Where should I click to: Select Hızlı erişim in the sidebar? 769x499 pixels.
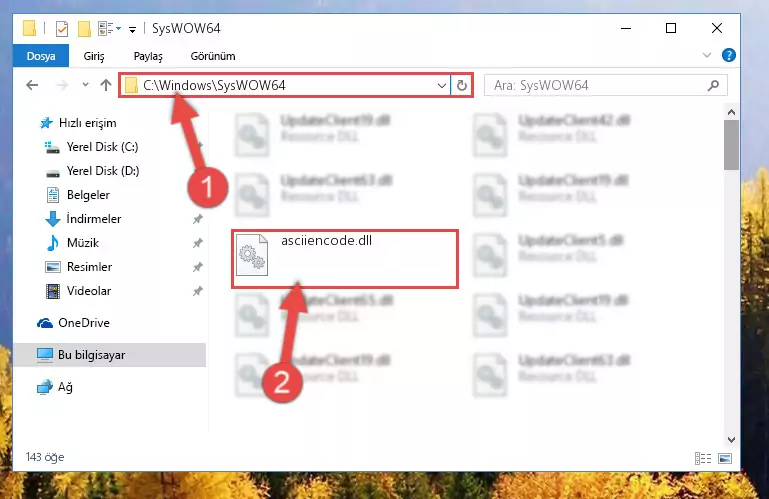[x=87, y=123]
